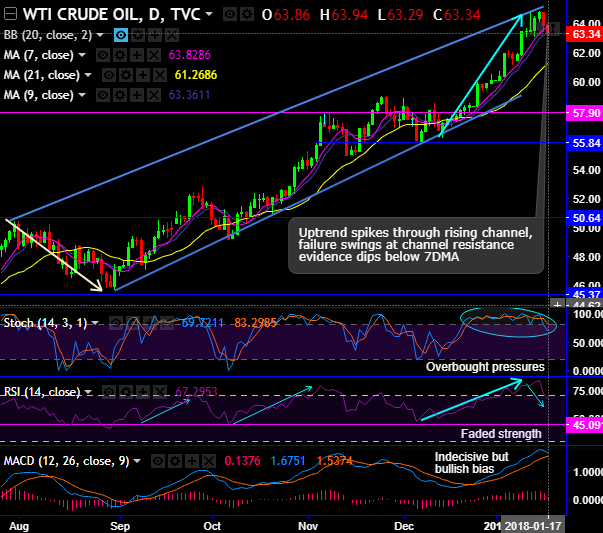Expand the MA (21, close) dropdown arrow
This screenshot has height=533, width=603.
point(88,75)
